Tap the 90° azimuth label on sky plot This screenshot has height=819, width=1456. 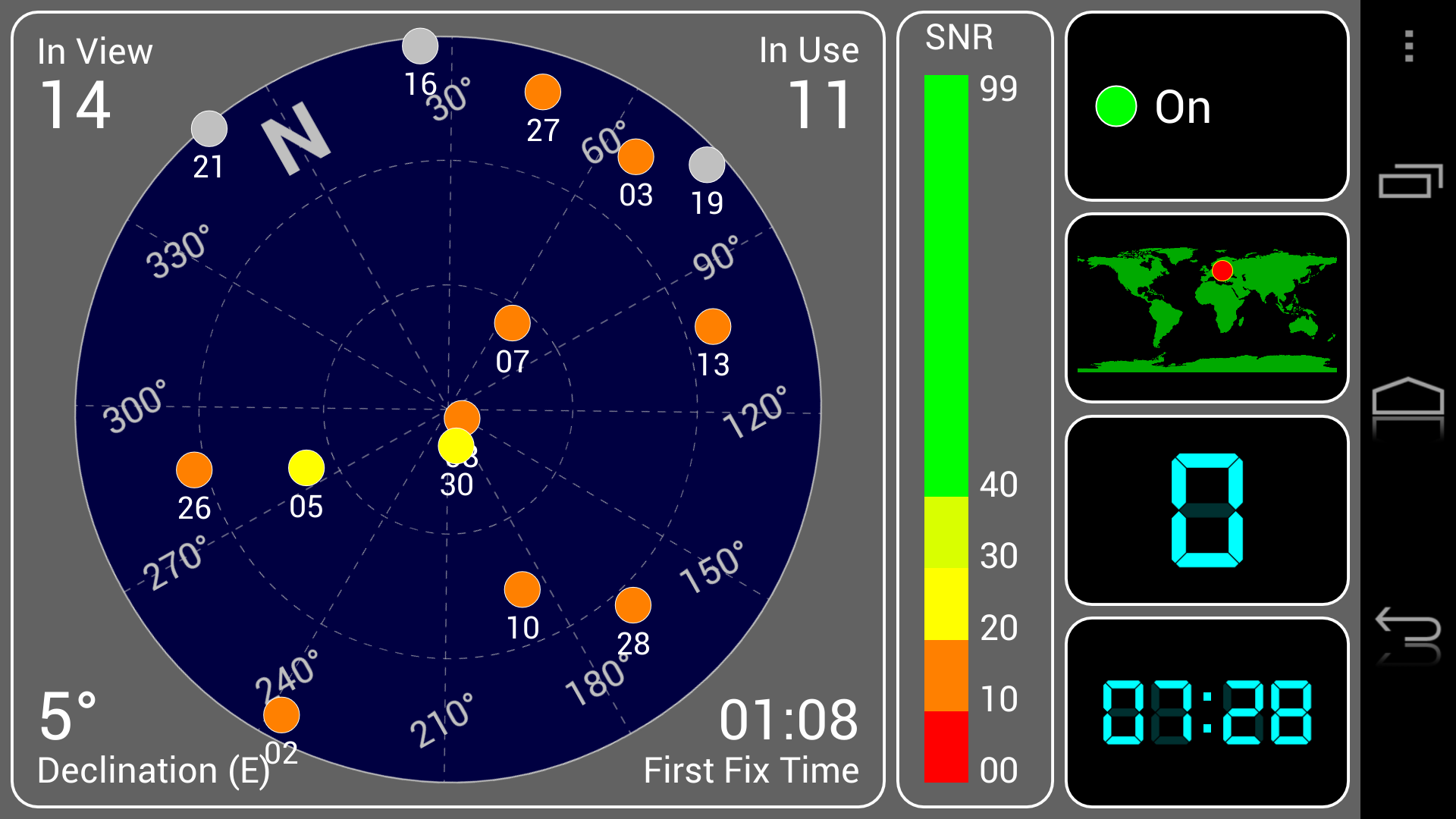pos(716,257)
